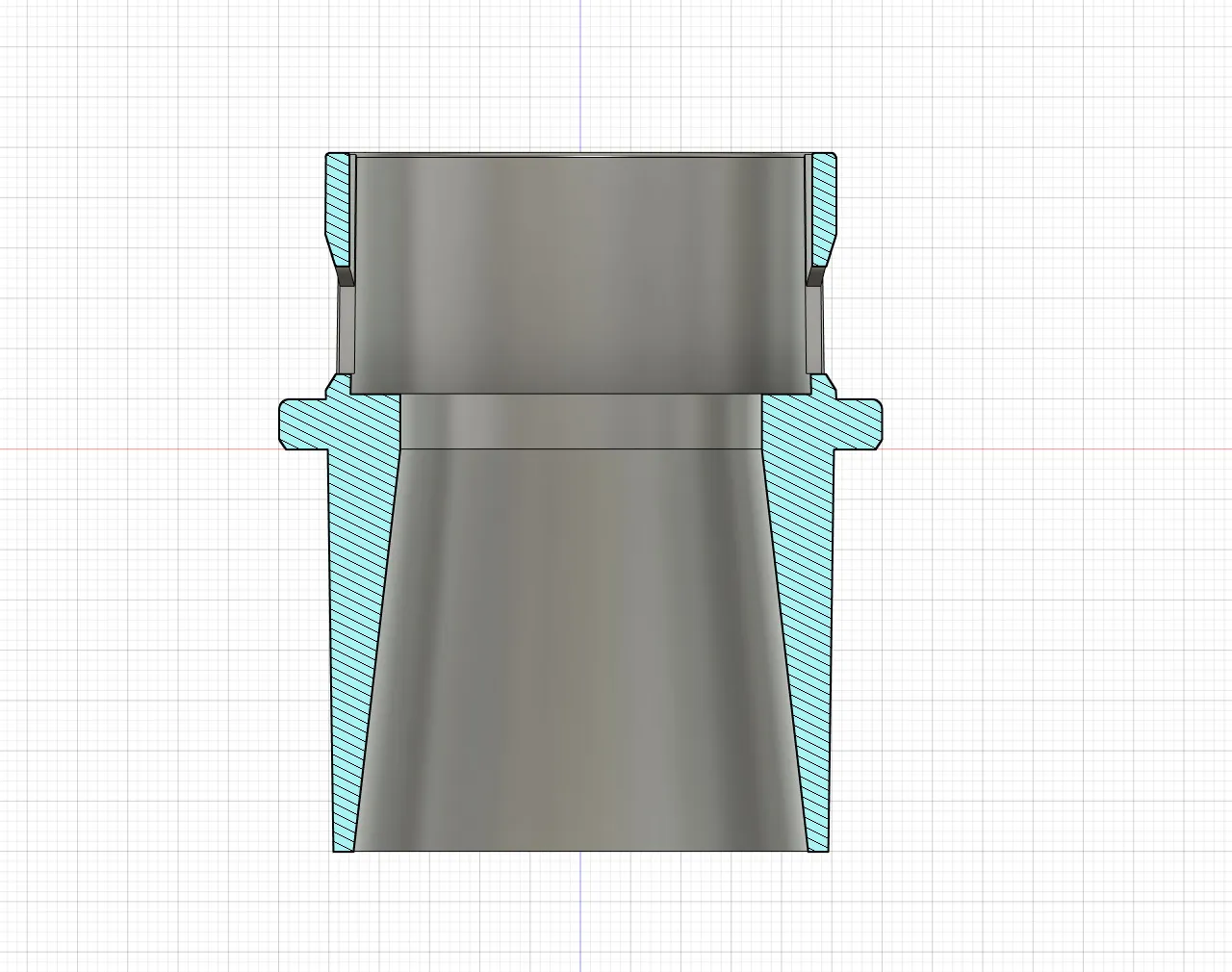Select the narrow middle ring bore surface
Screen dimensions: 1232x972
[x=581, y=421]
